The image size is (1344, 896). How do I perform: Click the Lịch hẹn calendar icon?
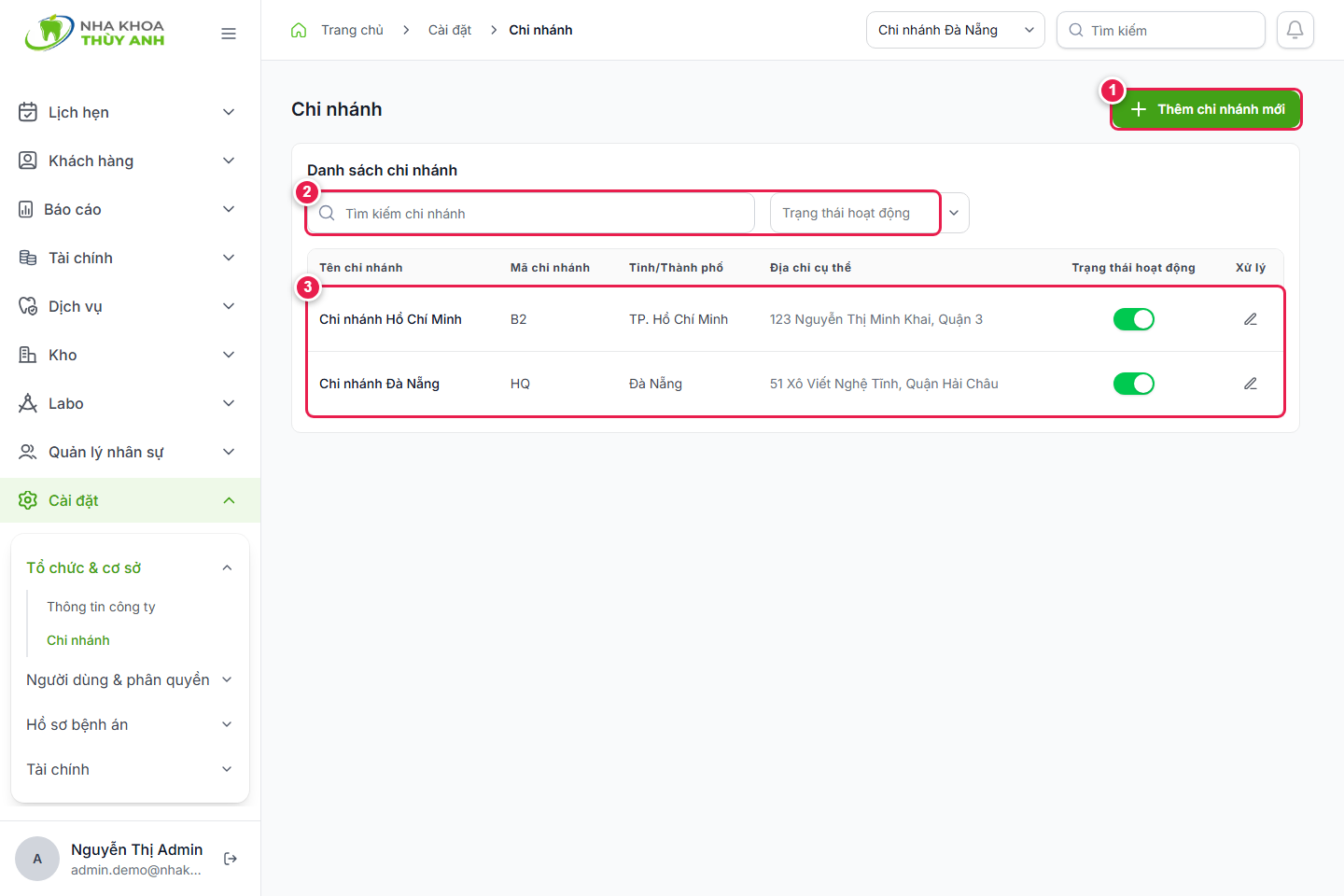point(28,112)
